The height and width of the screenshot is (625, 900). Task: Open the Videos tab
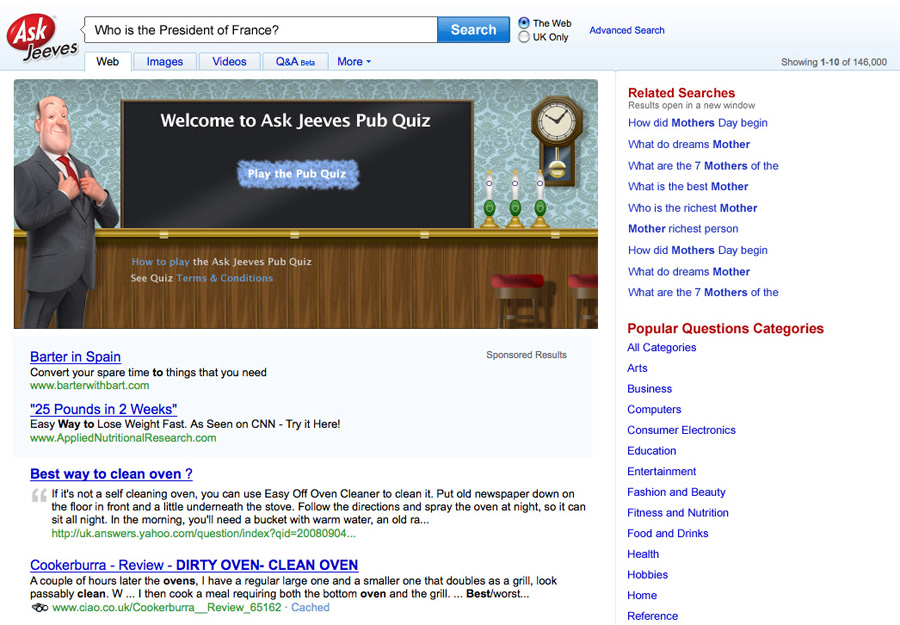tap(229, 61)
